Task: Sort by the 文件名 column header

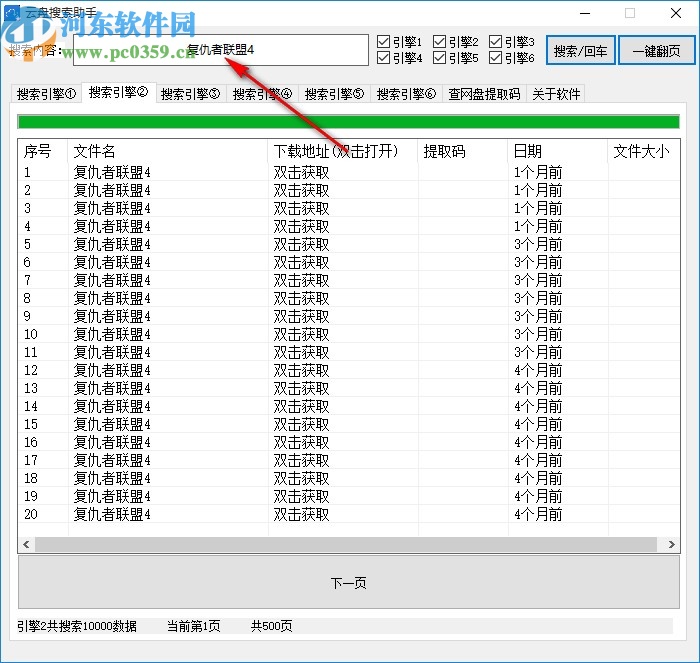Action: coord(168,151)
